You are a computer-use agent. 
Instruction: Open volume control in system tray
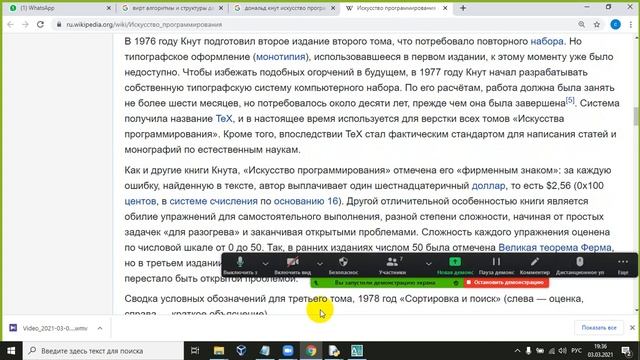click(562, 351)
